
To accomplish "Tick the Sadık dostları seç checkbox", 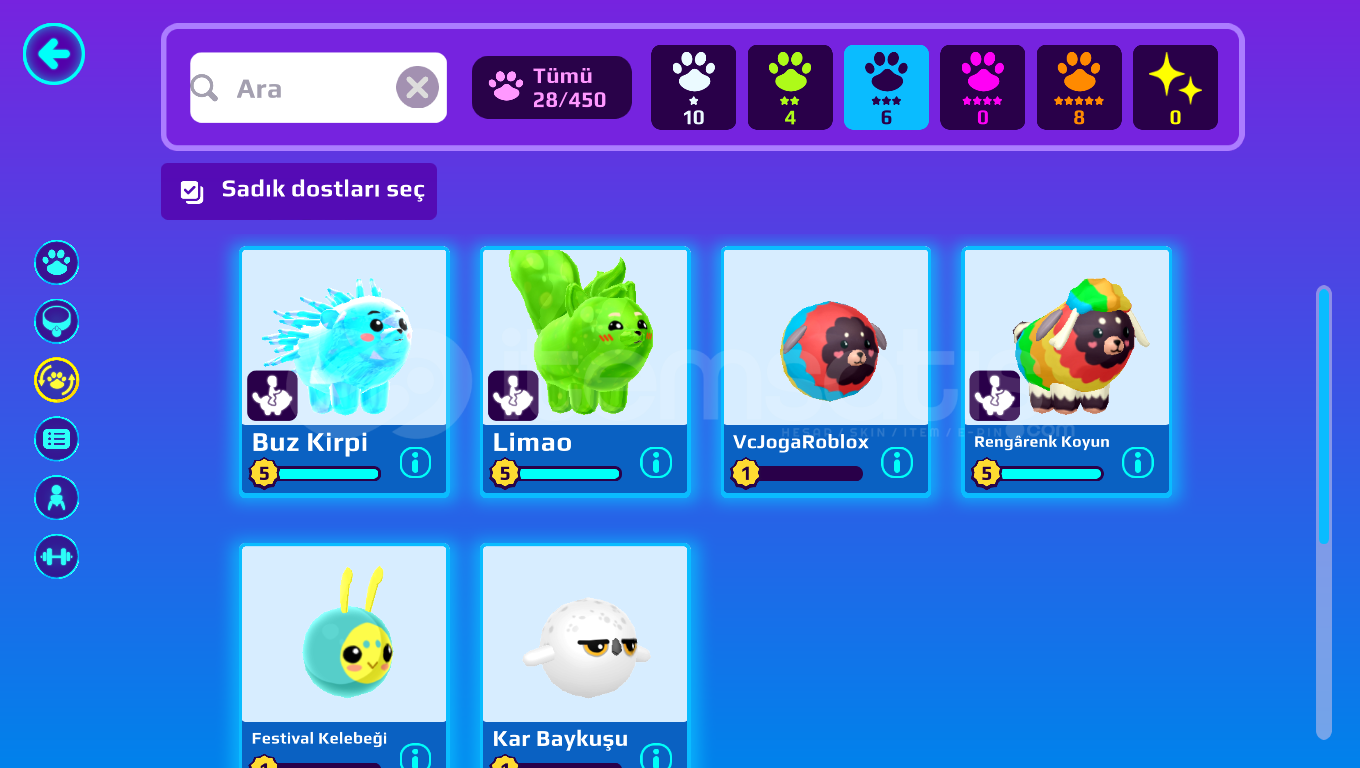I will click(192, 191).
